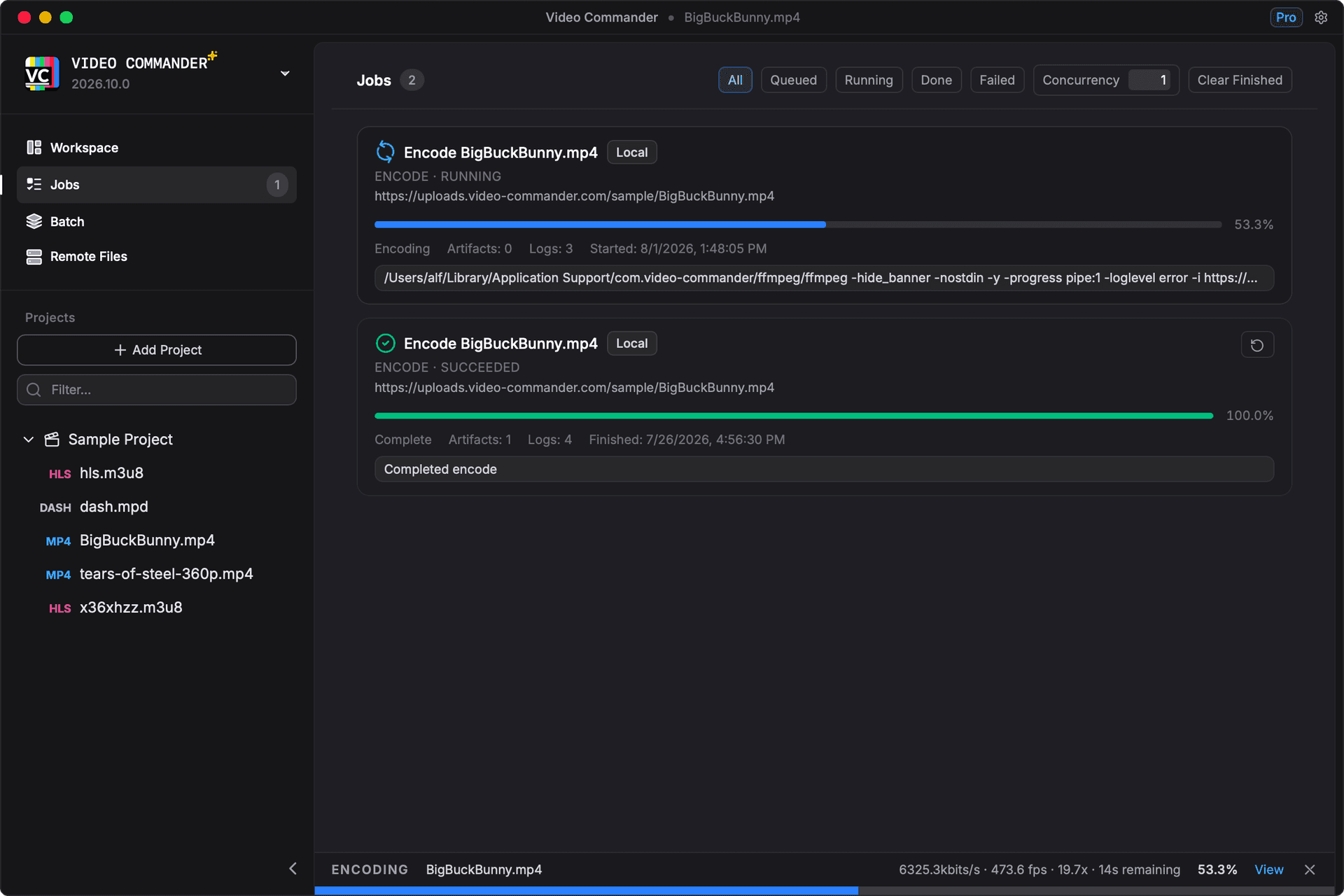
Task: Click the running job blue progress bar
Action: click(798, 225)
